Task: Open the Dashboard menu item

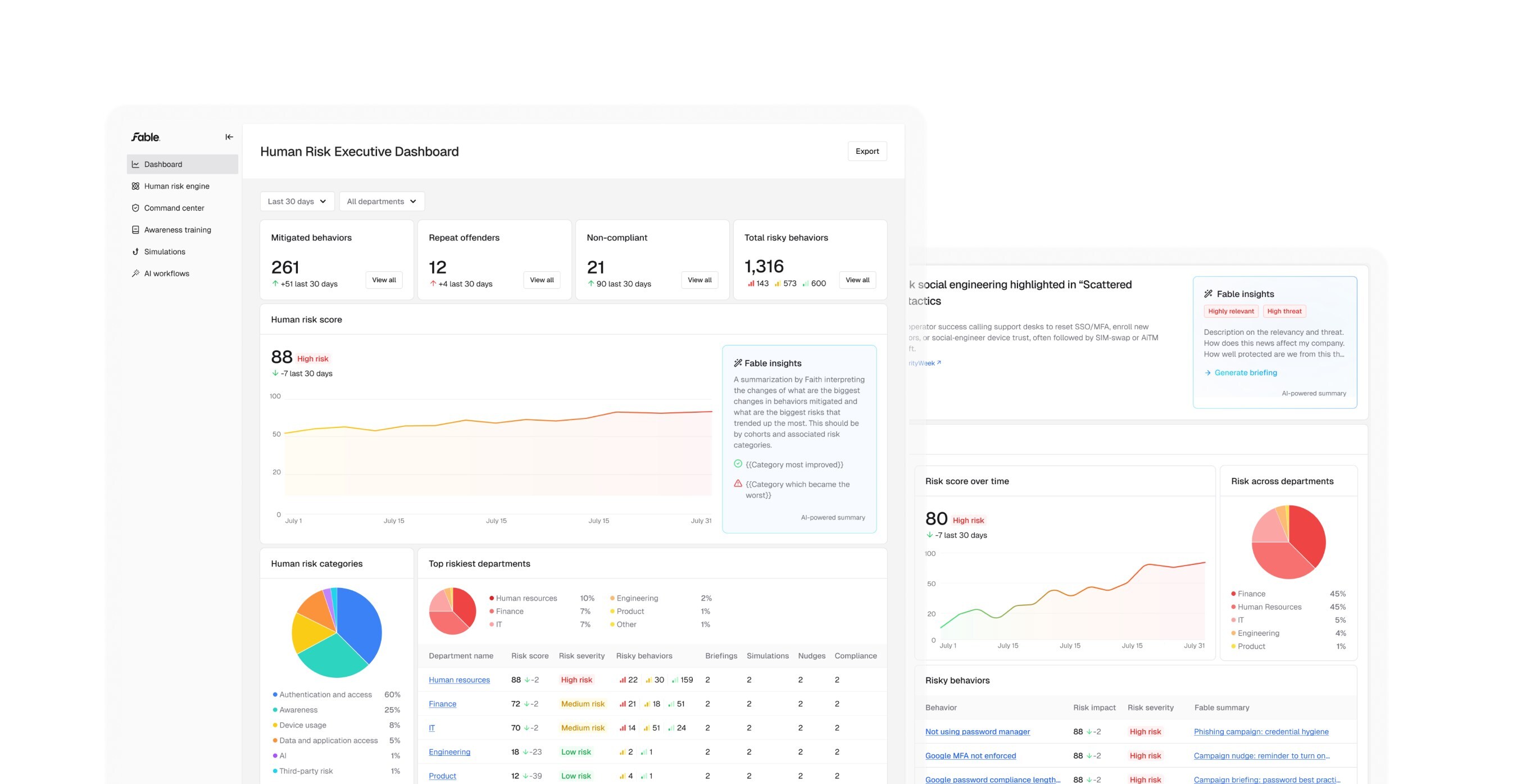Action: (163, 164)
